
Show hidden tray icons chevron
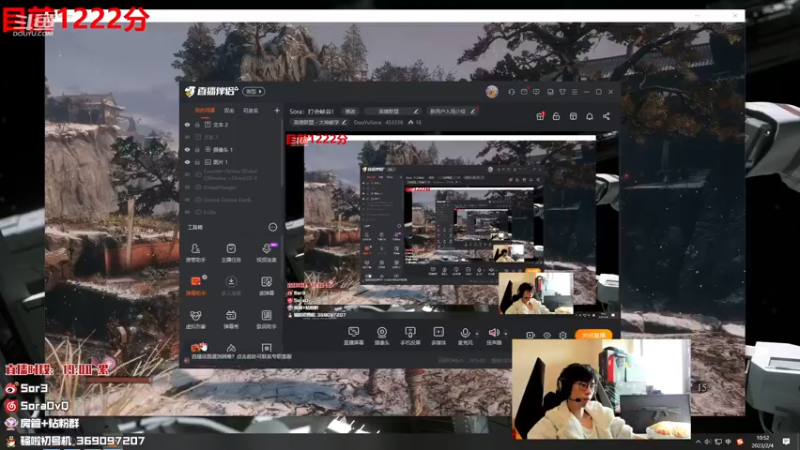[x=697, y=442]
